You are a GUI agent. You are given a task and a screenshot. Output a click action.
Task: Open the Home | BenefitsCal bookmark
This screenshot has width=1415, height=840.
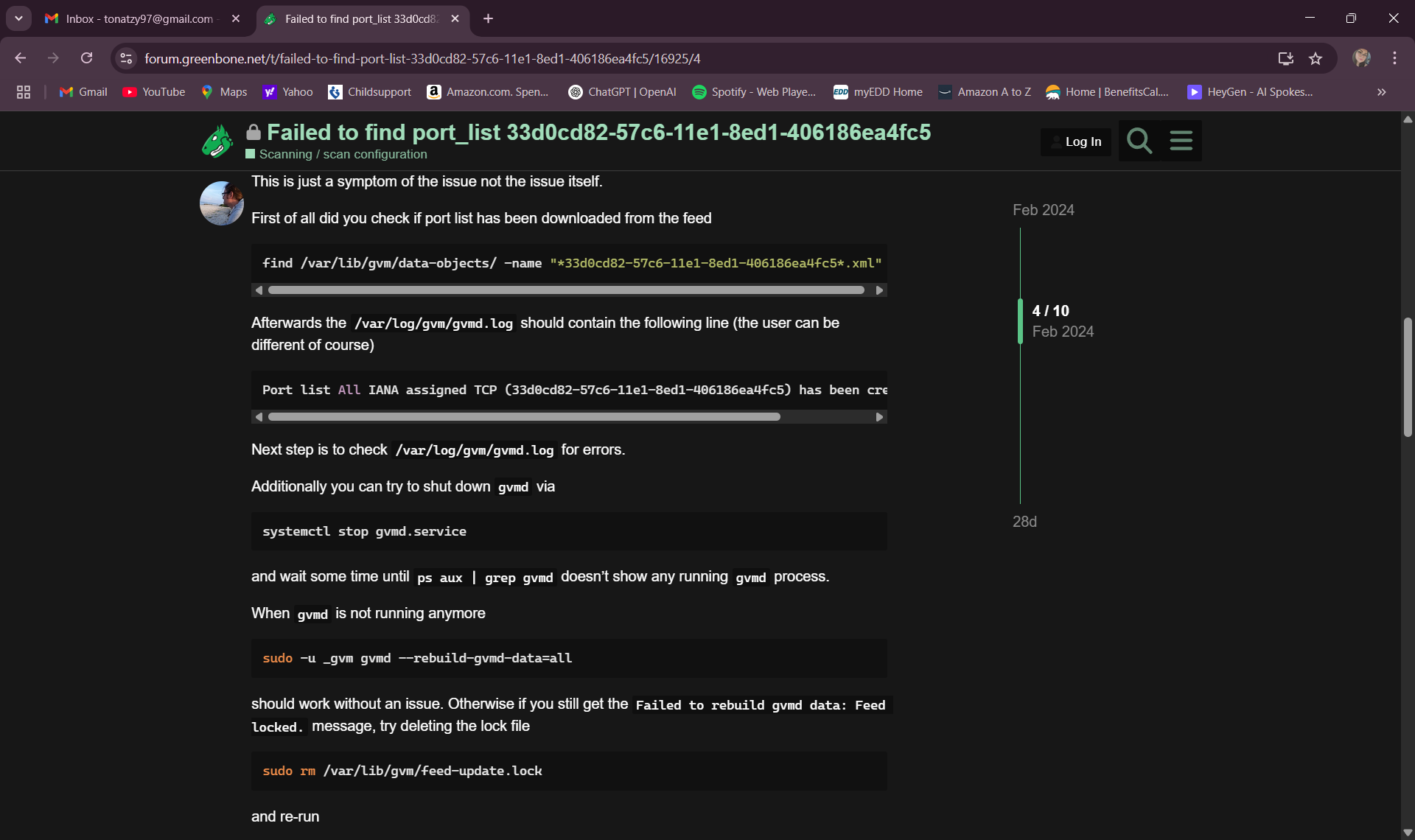(1108, 92)
